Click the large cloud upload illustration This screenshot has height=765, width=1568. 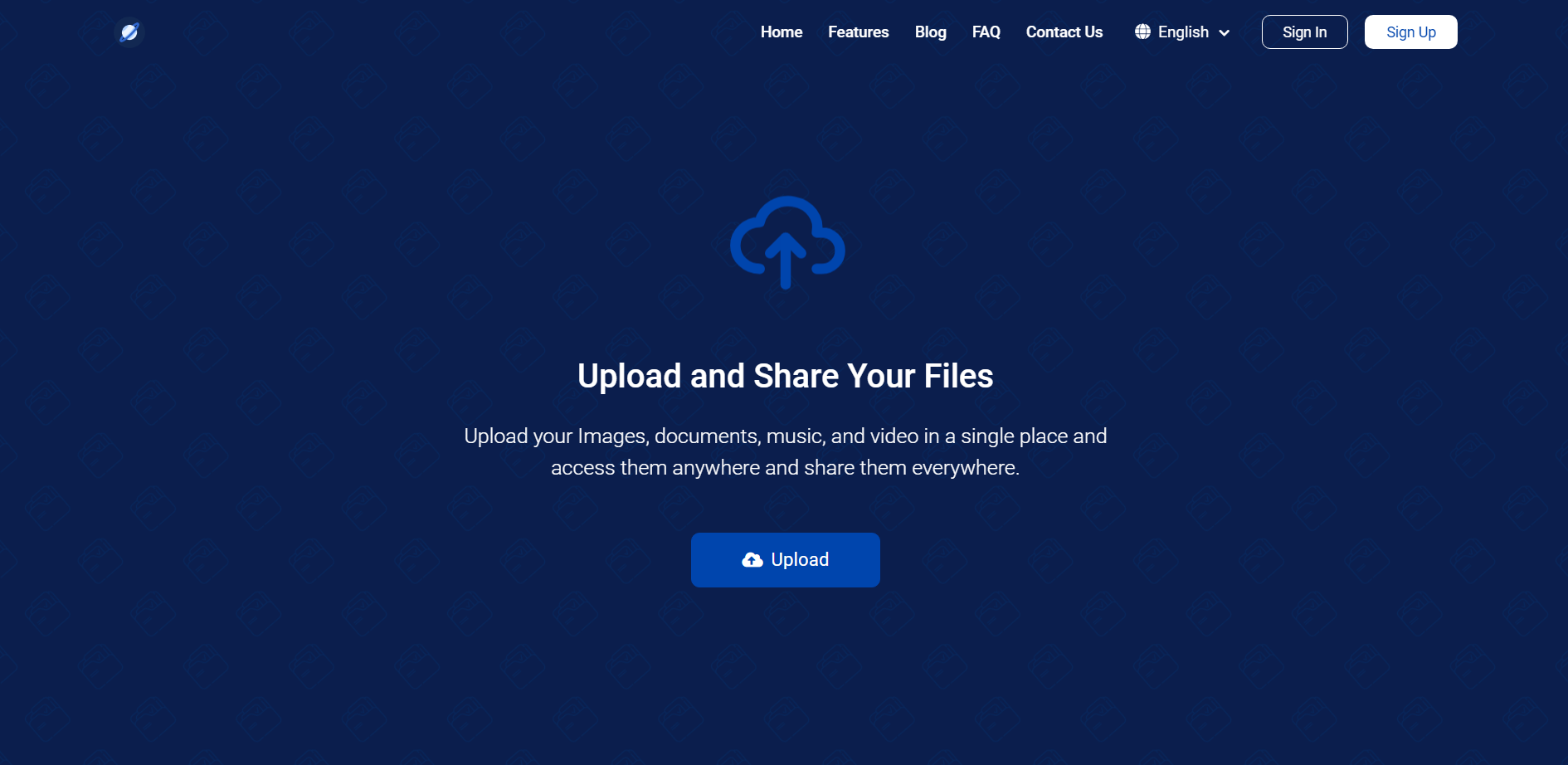coord(786,243)
